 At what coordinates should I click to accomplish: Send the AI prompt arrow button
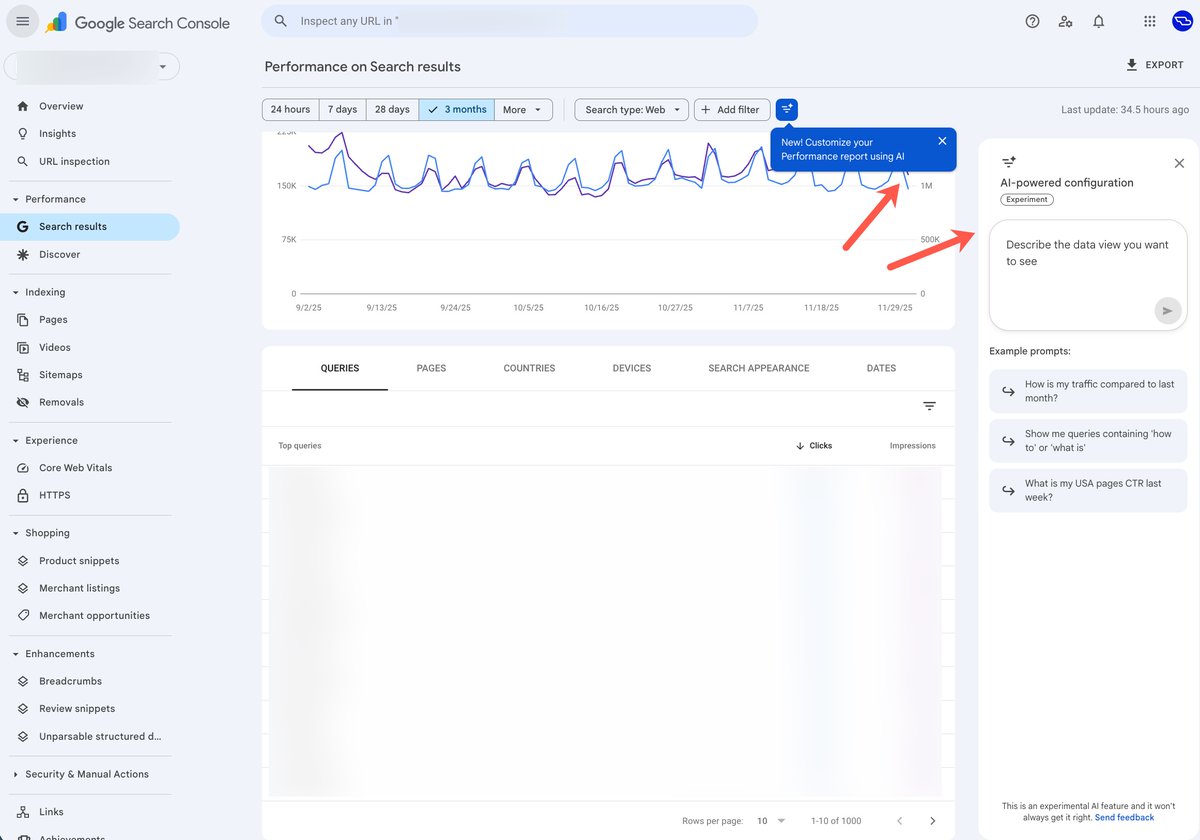(1166, 311)
